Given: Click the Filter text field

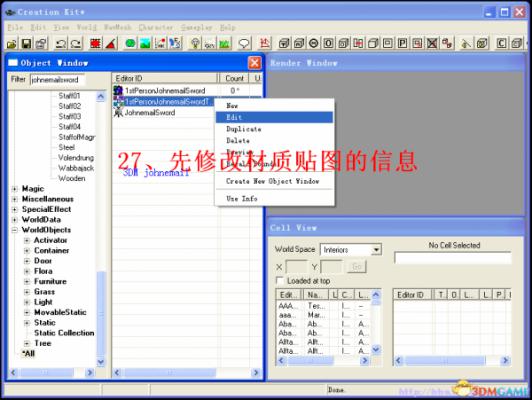Looking at the screenshot, I should [x=57, y=80].
